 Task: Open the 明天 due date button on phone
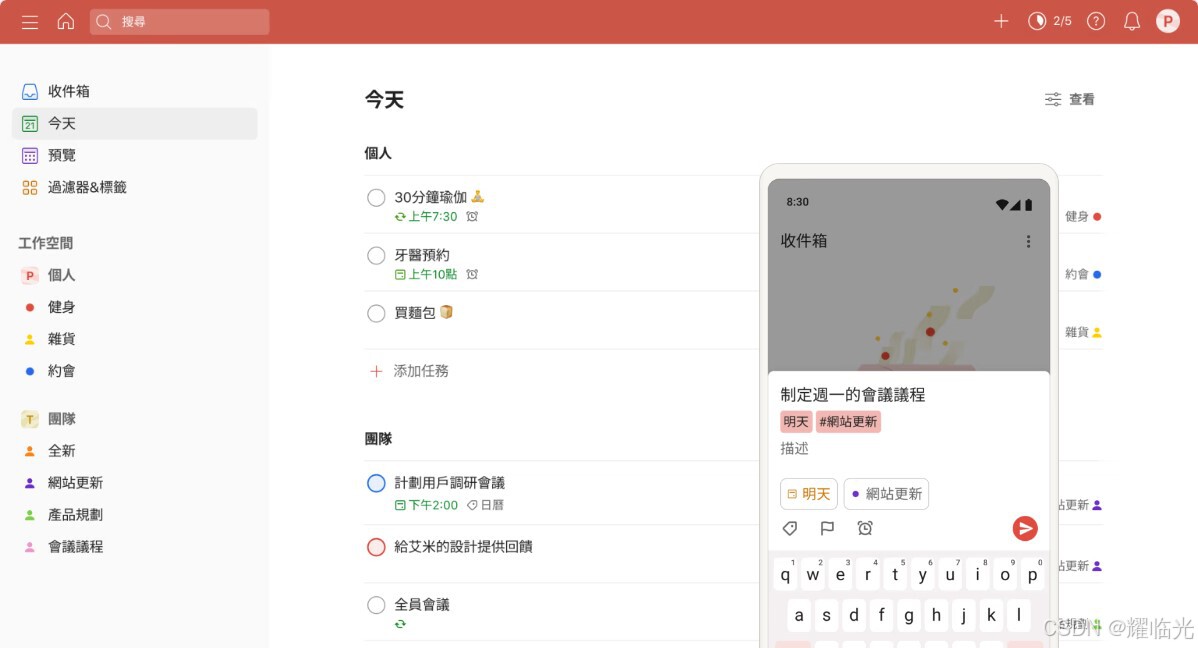(x=808, y=494)
